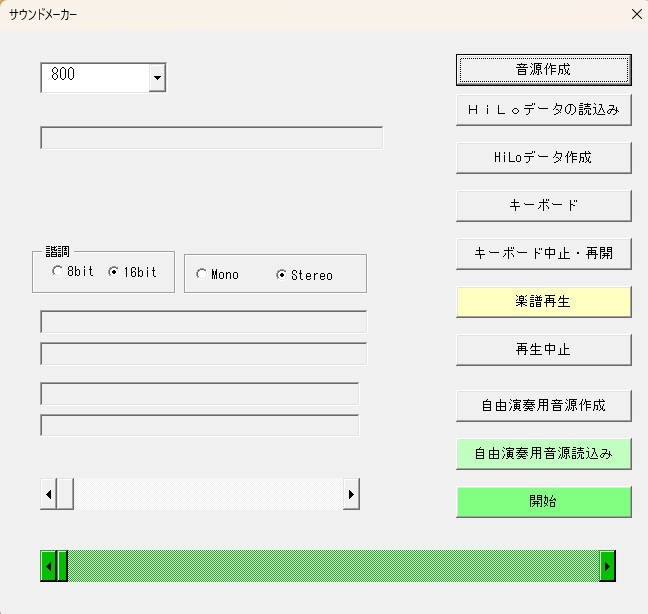
Task: Click the right arrow of green slider
Action: pyautogui.click(x=607, y=566)
